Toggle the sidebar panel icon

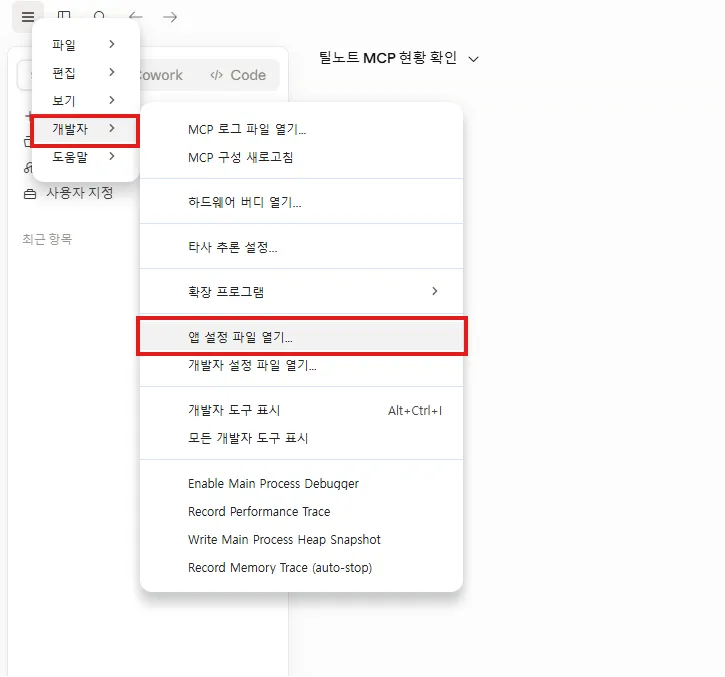click(x=64, y=15)
